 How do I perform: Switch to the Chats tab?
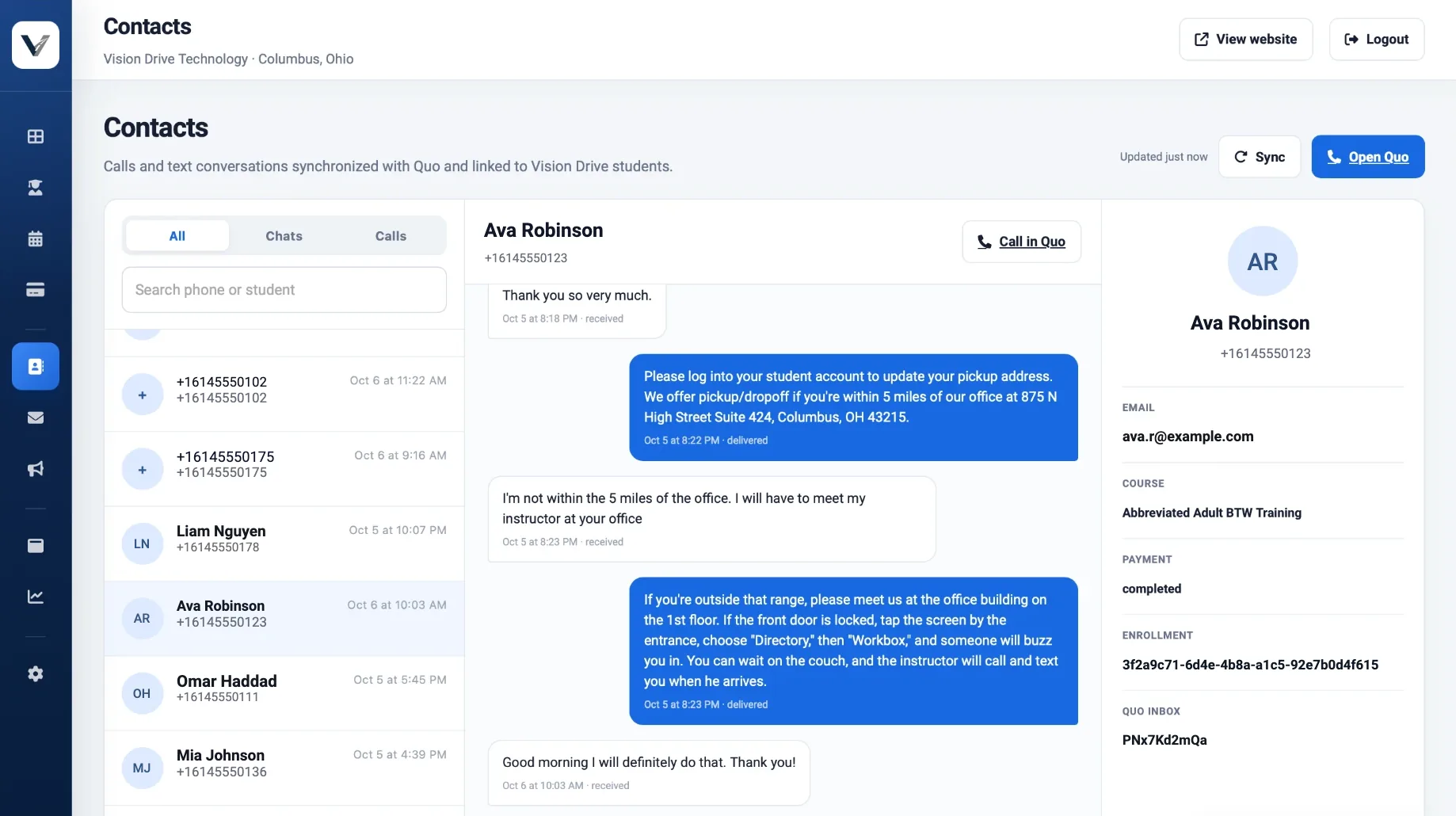[x=284, y=236]
